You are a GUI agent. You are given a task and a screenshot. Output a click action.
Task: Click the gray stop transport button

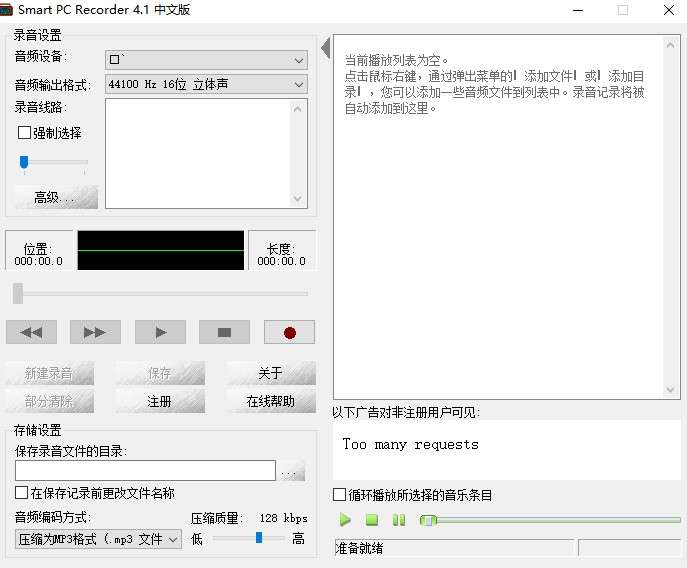point(224,332)
